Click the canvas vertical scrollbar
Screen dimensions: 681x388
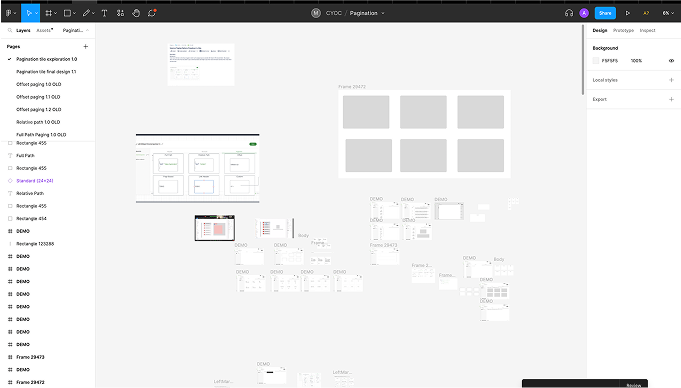583,60
